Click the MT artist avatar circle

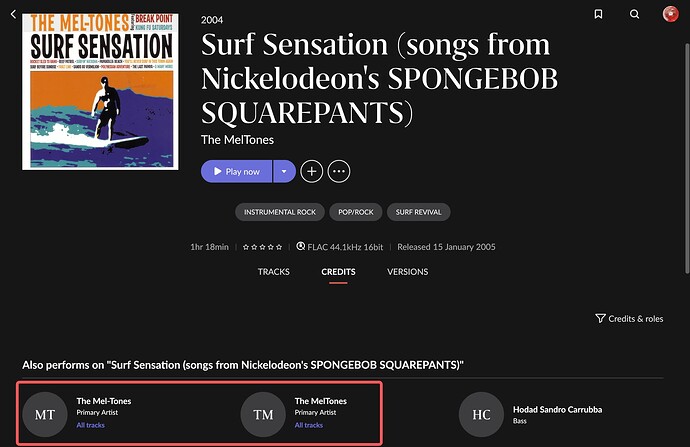click(45, 414)
